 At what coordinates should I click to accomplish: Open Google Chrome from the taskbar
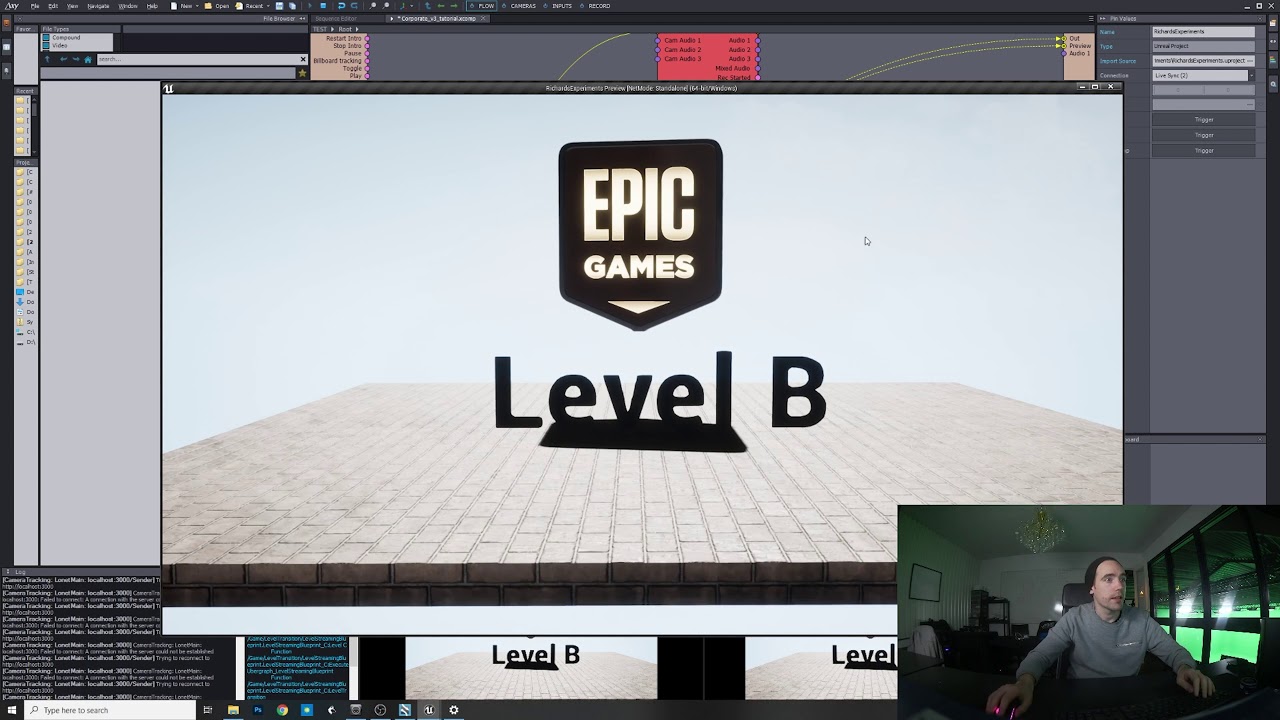(x=282, y=710)
